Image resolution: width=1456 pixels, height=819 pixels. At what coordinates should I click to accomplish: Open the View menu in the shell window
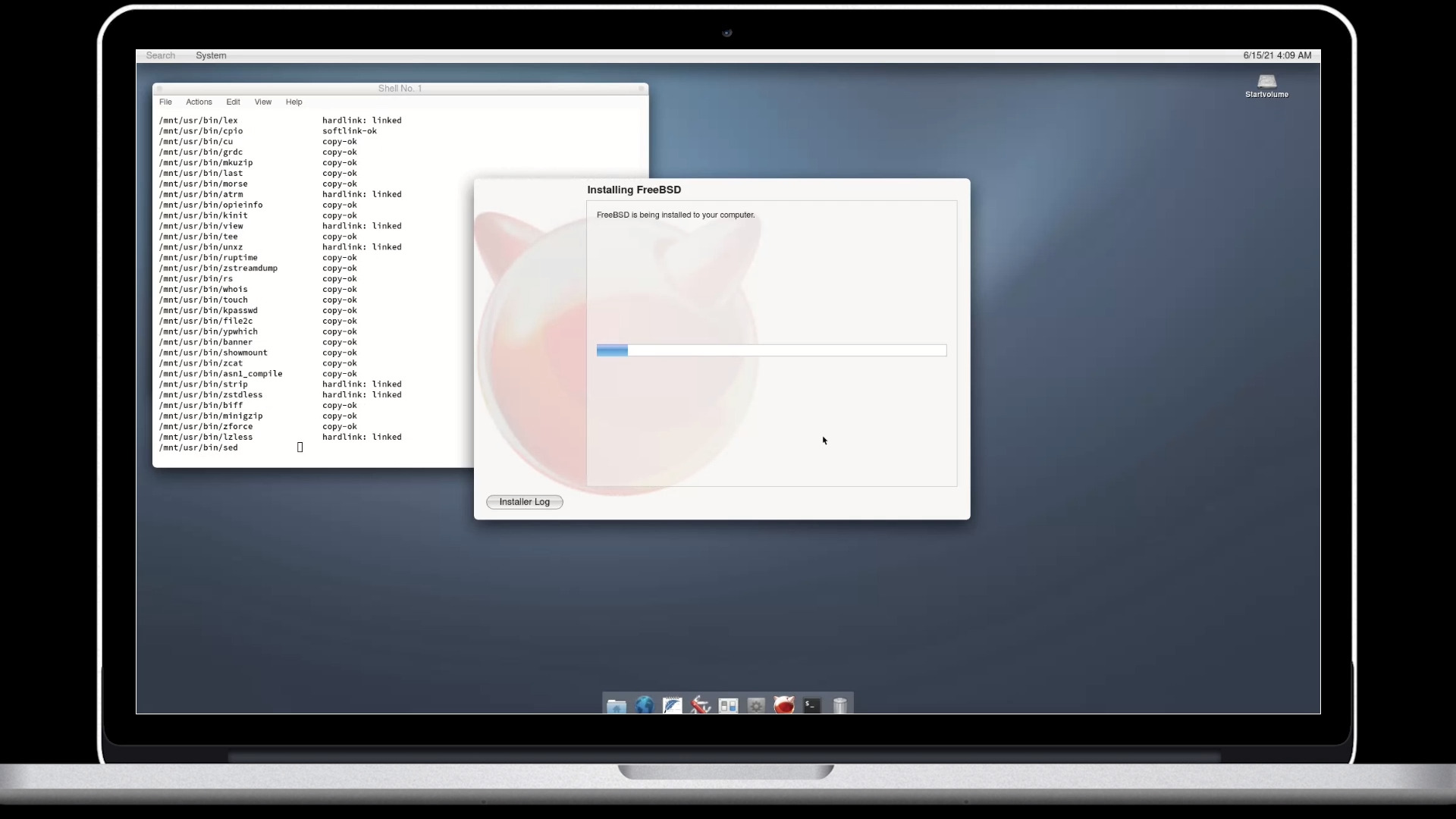point(263,102)
